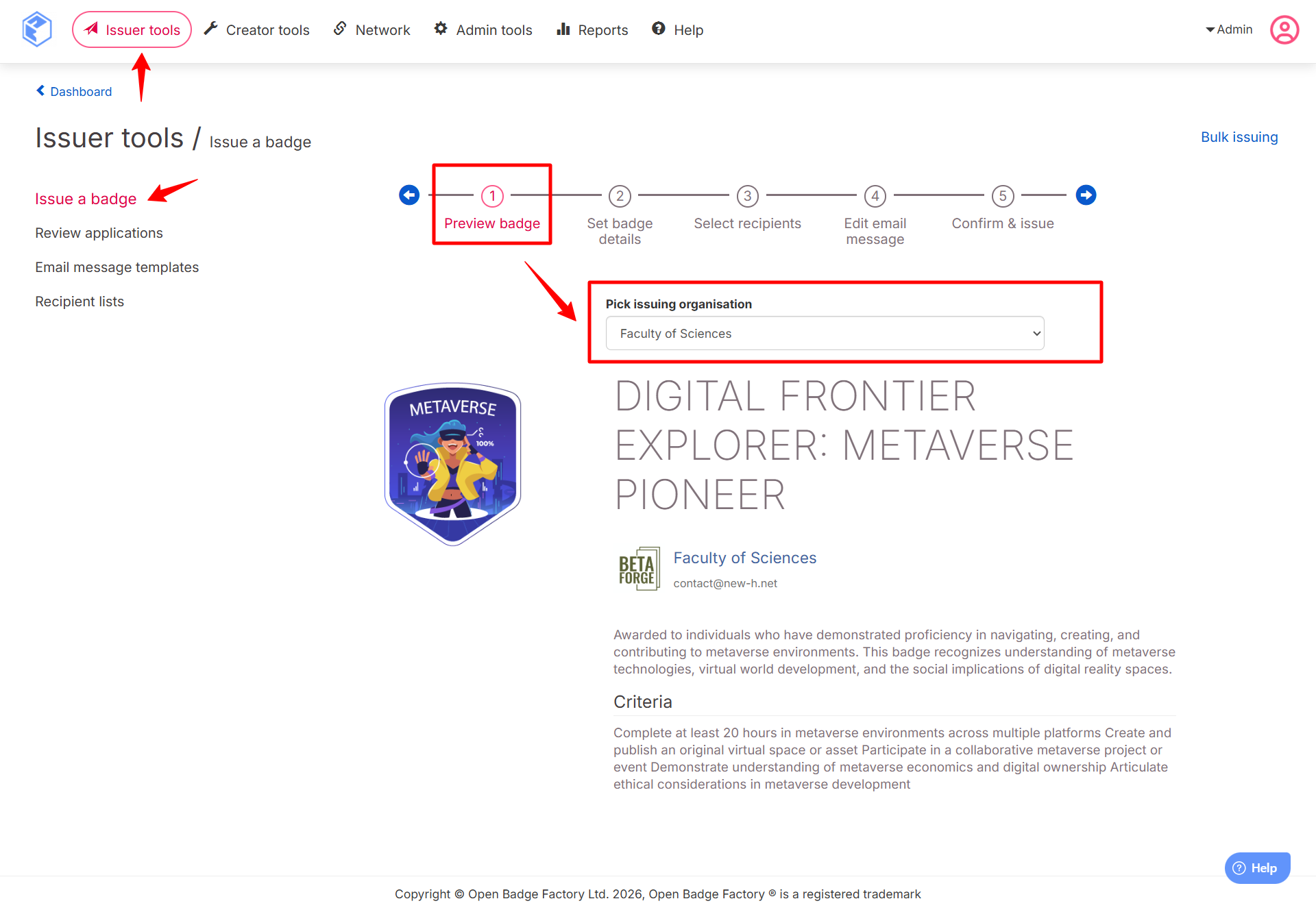
Task: Expand the Pick issuing organisation dropdown
Action: 825,334
